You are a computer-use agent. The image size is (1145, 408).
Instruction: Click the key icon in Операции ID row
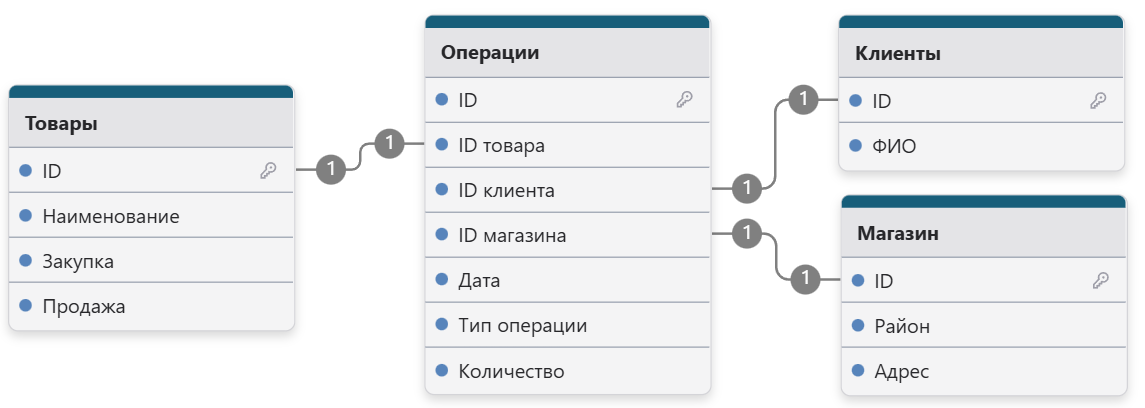coord(684,100)
